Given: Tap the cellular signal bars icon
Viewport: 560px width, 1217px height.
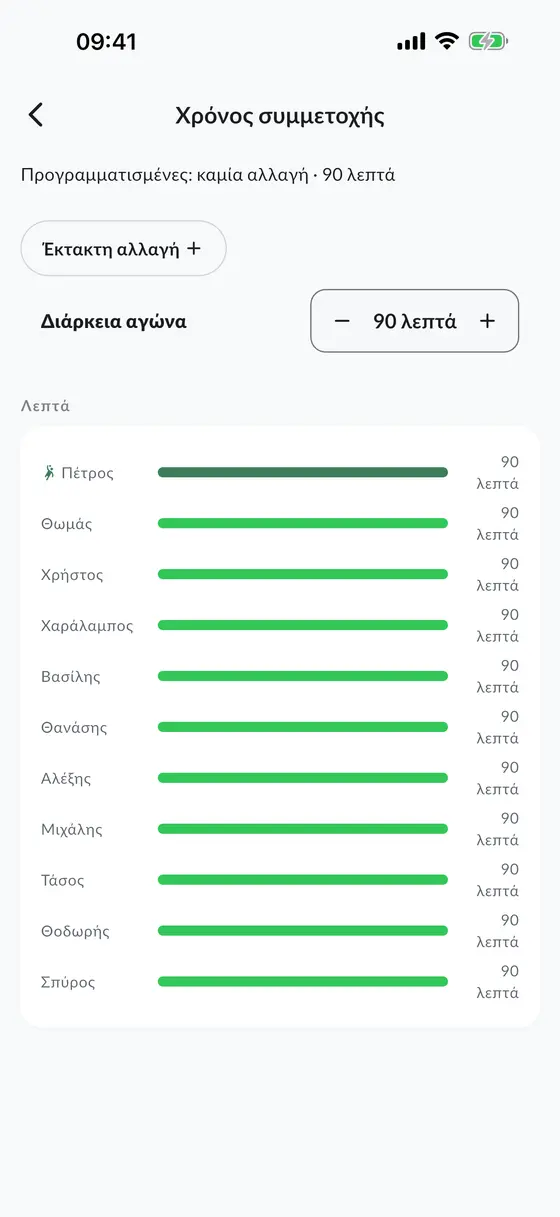Looking at the screenshot, I should pyautogui.click(x=411, y=42).
